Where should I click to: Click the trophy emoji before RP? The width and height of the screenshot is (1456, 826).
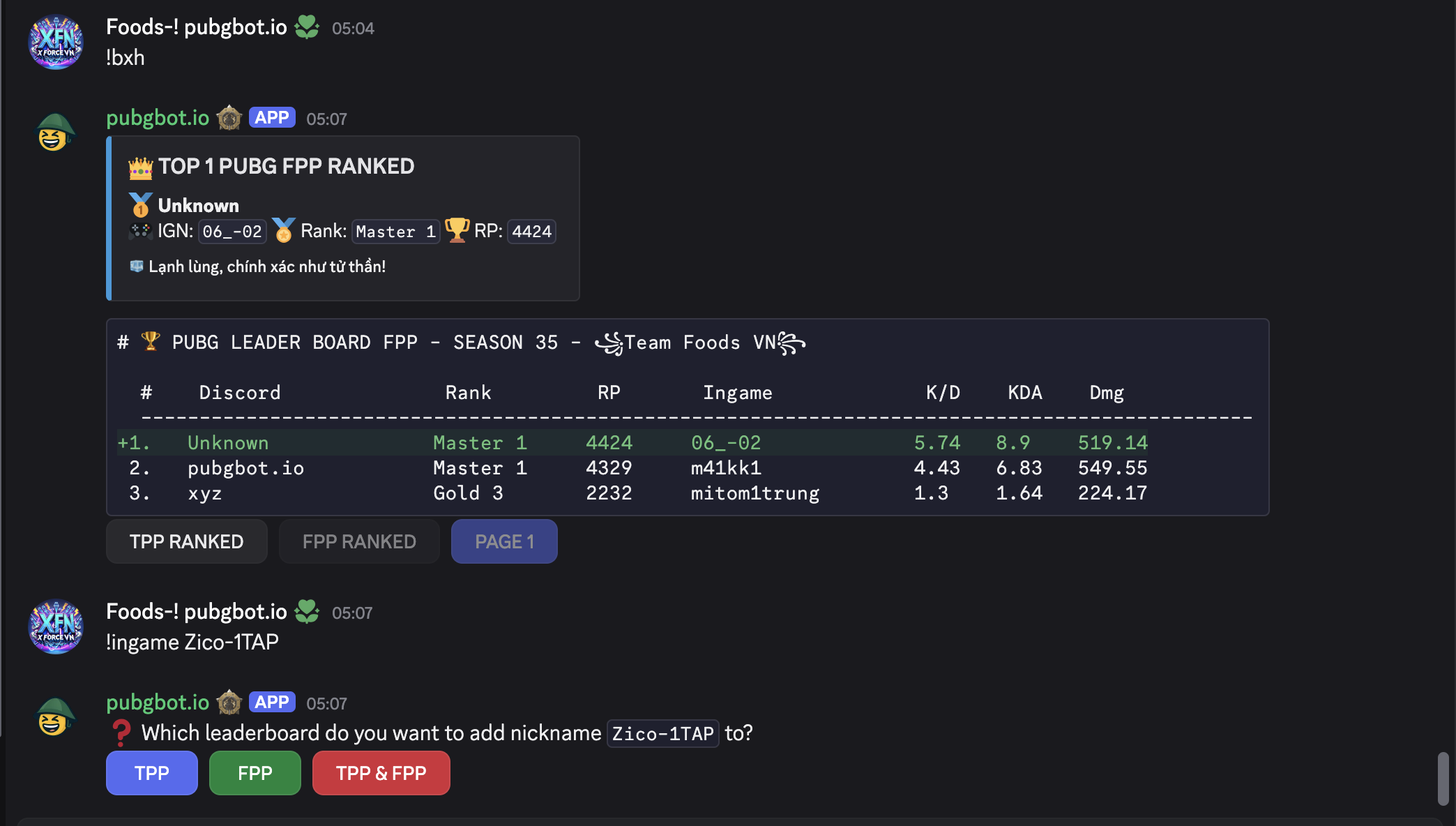coord(457,230)
